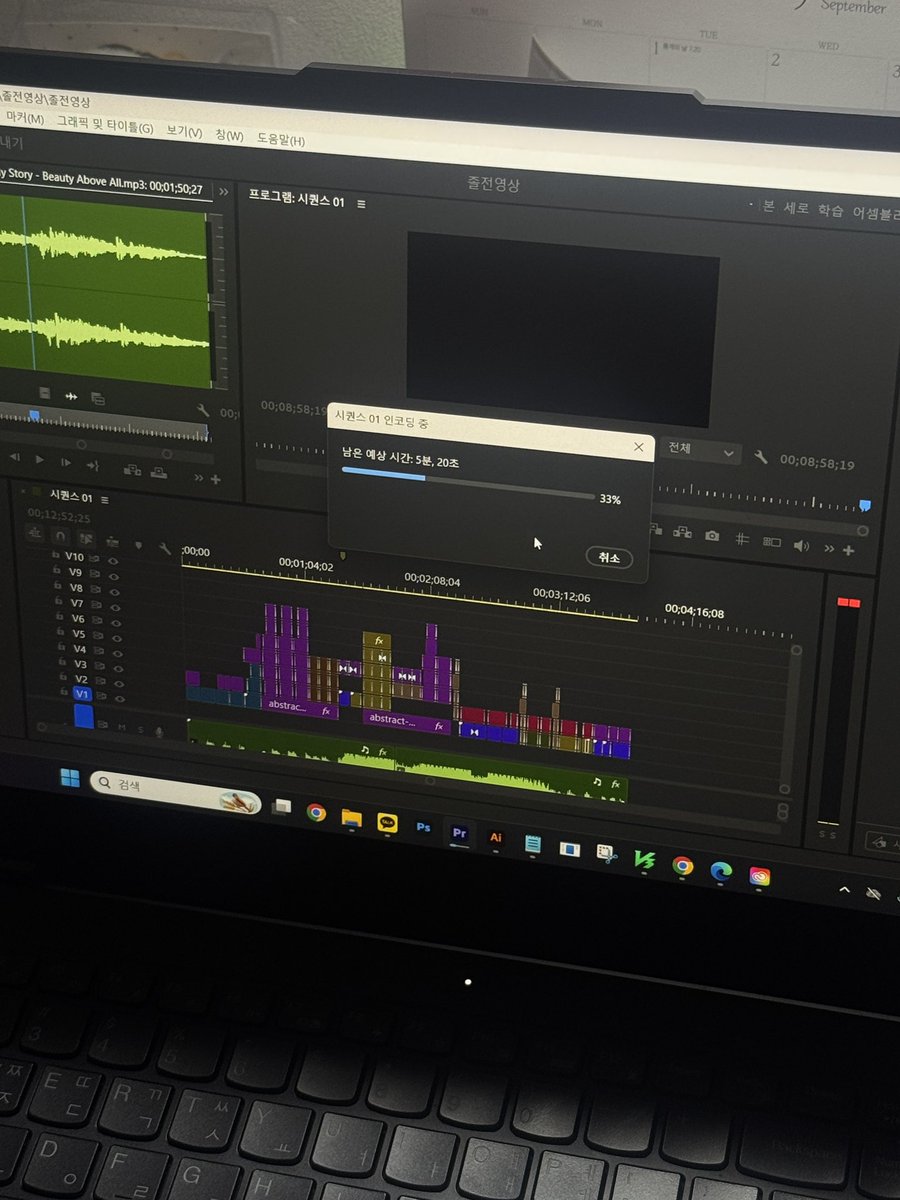This screenshot has width=900, height=1200.
Task: Click the program monitor blue playhead marker
Action: [865, 506]
